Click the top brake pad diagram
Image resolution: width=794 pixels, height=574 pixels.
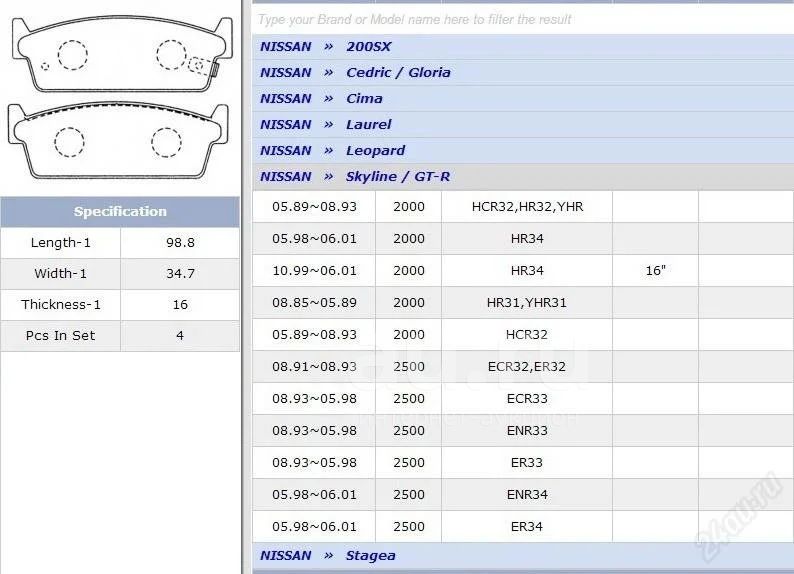pos(118,54)
